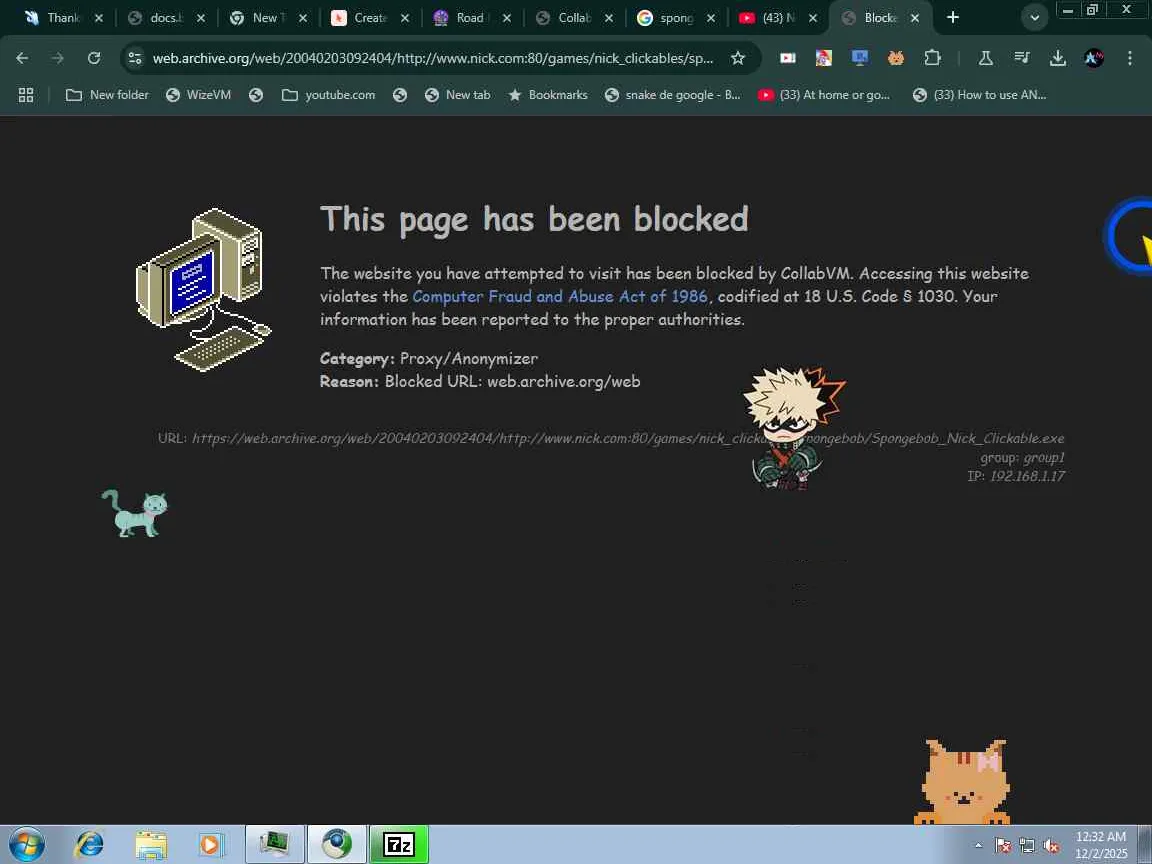Open a new browser tab
Image resolution: width=1152 pixels, height=864 pixels.
pos(953,17)
